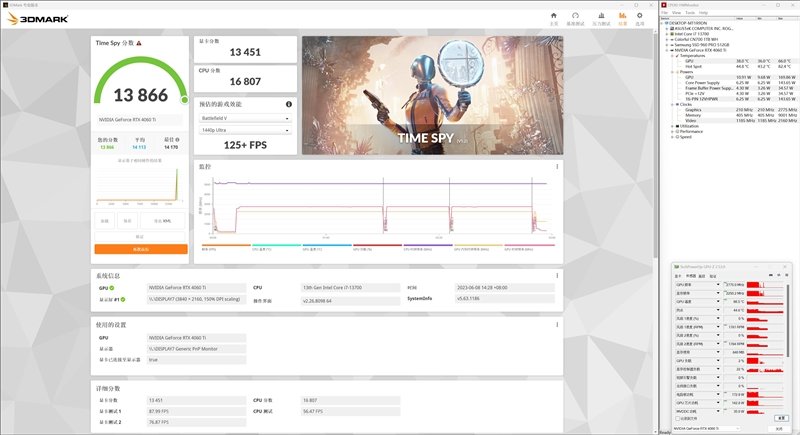Open the 3DMark options gear icon
Viewport: 800px width, 435px height.
[639, 16]
